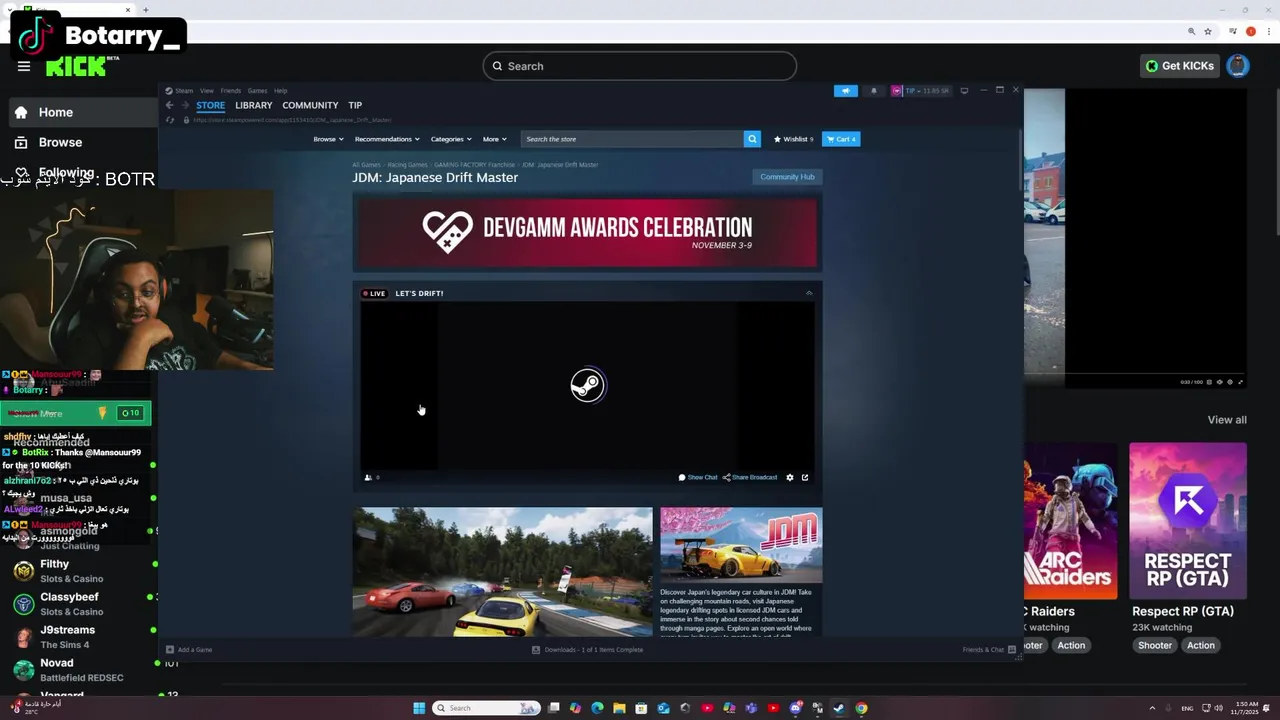This screenshot has width=1280, height=720.
Task: Click the DEVGAMM Awards Celebration banner
Action: pos(587,232)
